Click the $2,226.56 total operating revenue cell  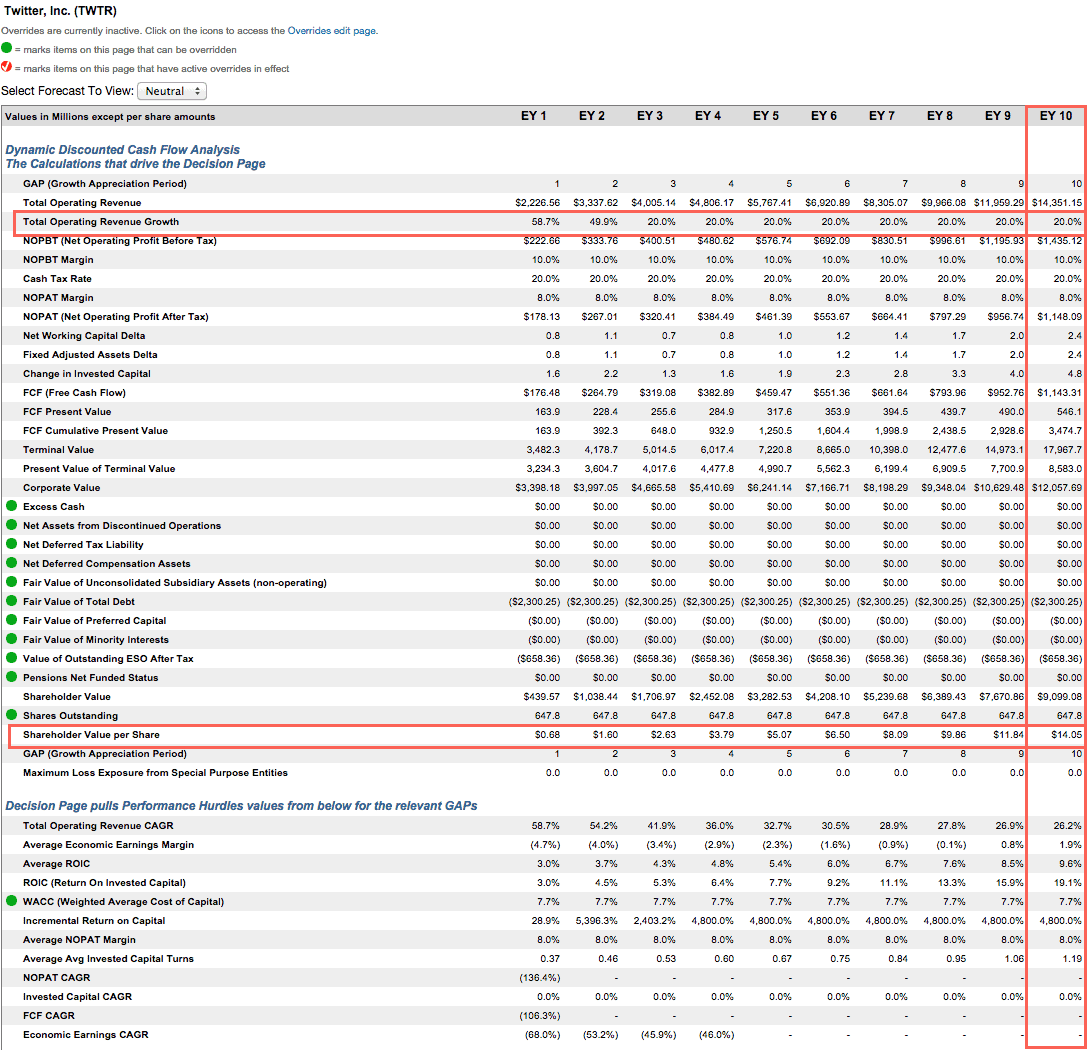pos(537,202)
